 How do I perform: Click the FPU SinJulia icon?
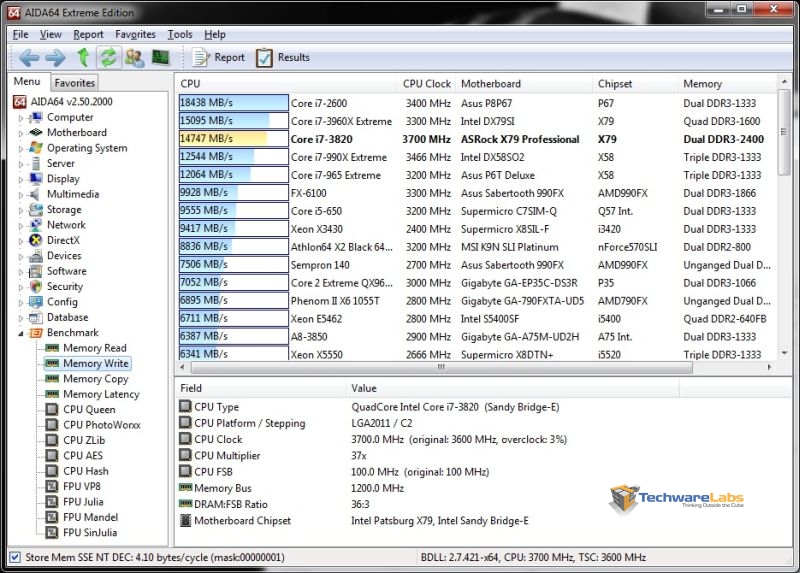pos(52,532)
